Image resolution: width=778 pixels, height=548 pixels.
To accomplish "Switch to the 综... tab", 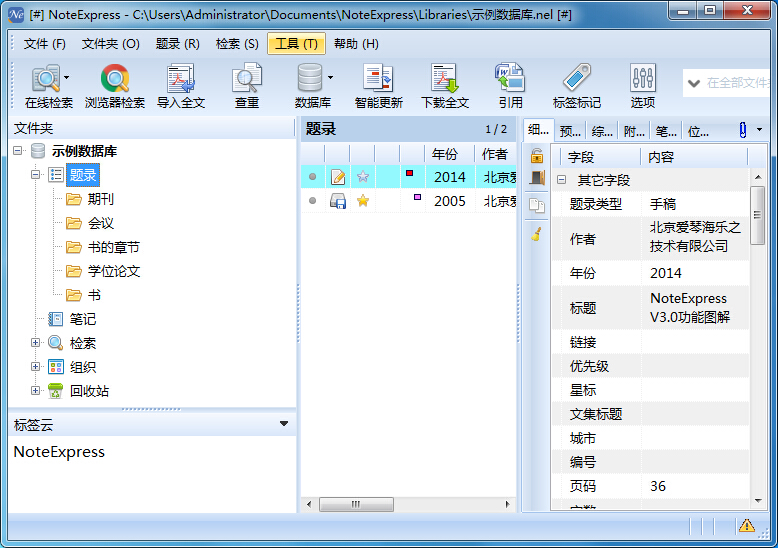I will pos(602,132).
